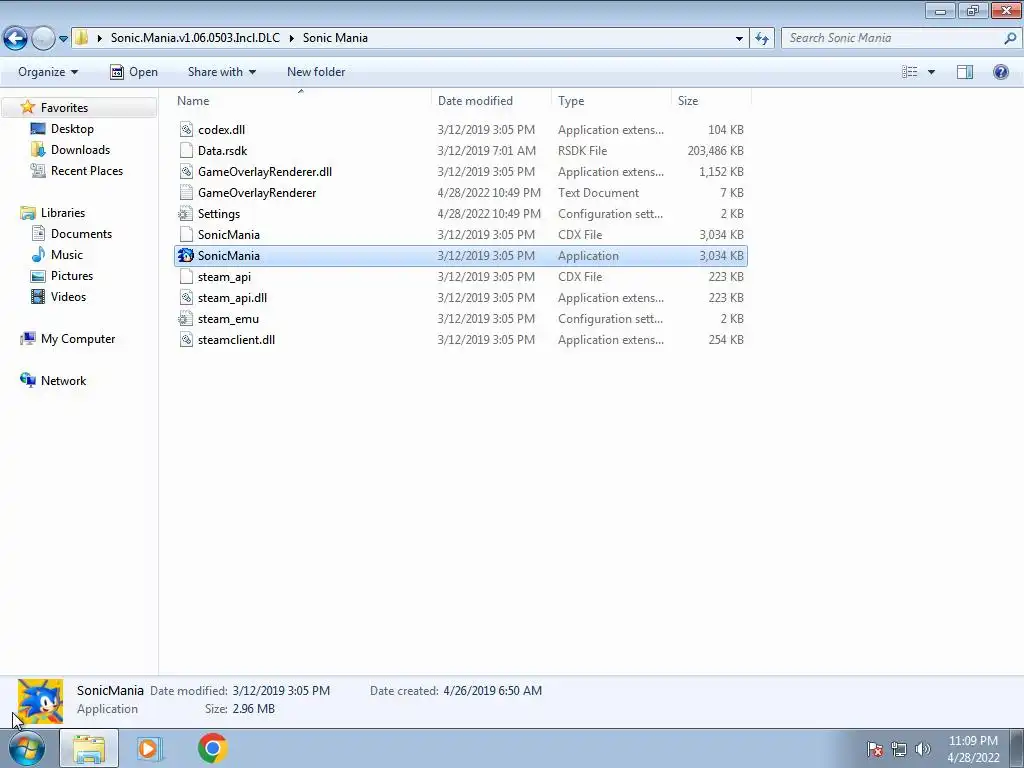The height and width of the screenshot is (768, 1024).
Task: Open the volume speaker tray icon
Action: [x=923, y=749]
